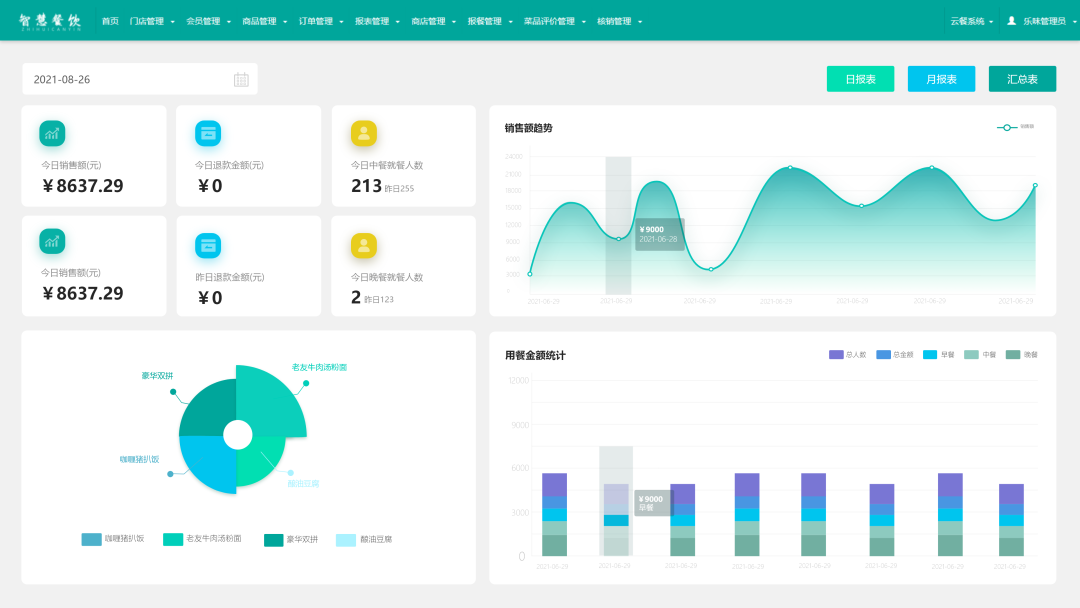
Task: Click the 智慧餐饮 logo
Action: tap(50, 21)
